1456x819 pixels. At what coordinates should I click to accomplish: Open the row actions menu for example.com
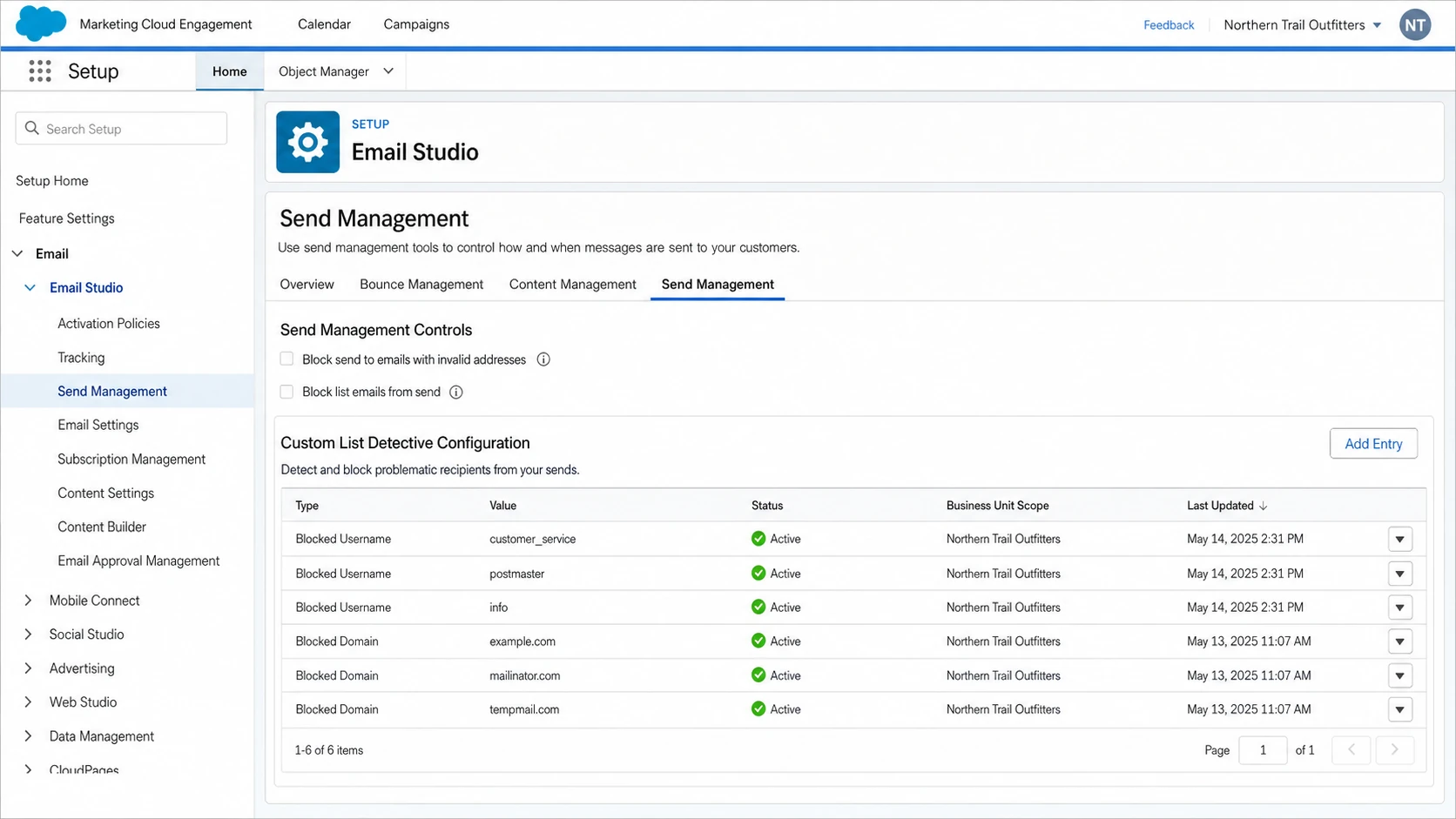click(1400, 641)
